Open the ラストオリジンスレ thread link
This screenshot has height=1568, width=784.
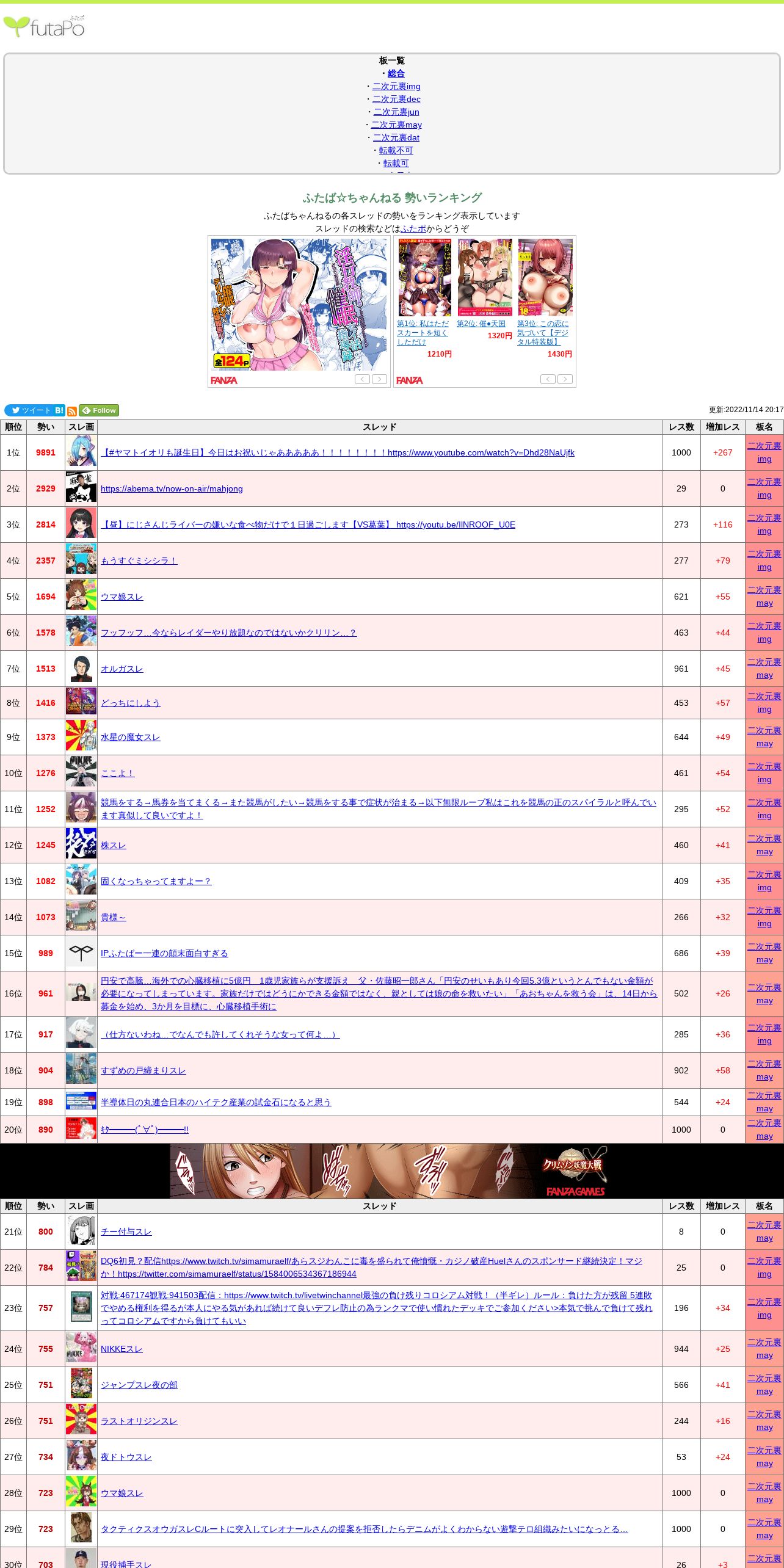[139, 1421]
